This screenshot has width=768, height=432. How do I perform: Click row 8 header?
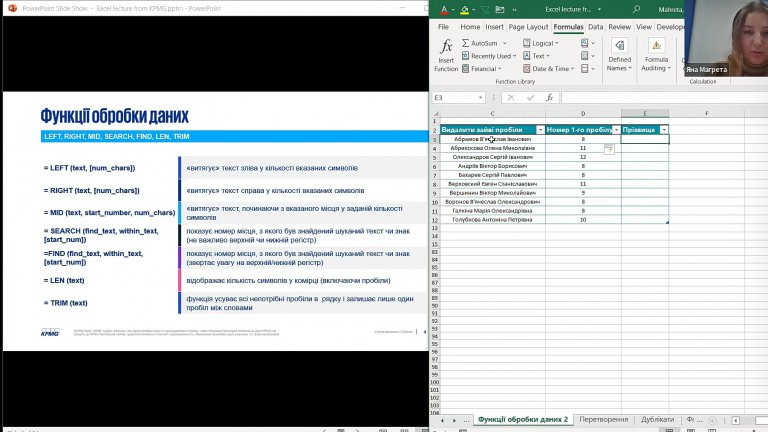click(x=434, y=184)
